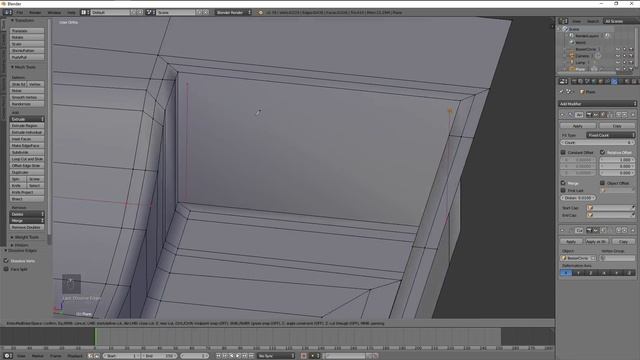Open the File menu
640x360 pixels.
coord(19,12)
